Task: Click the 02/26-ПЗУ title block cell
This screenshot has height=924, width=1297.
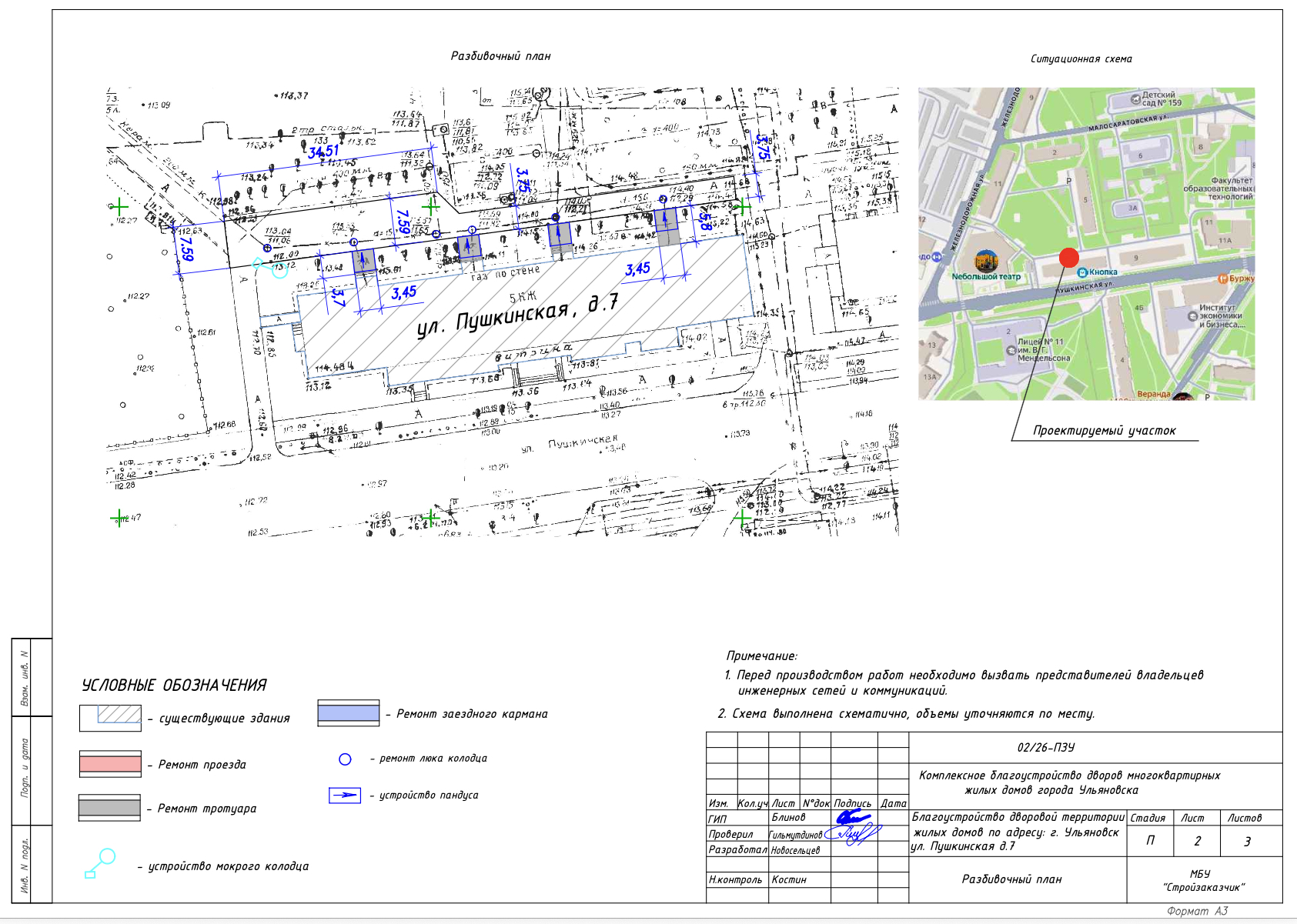Action: point(1045,748)
